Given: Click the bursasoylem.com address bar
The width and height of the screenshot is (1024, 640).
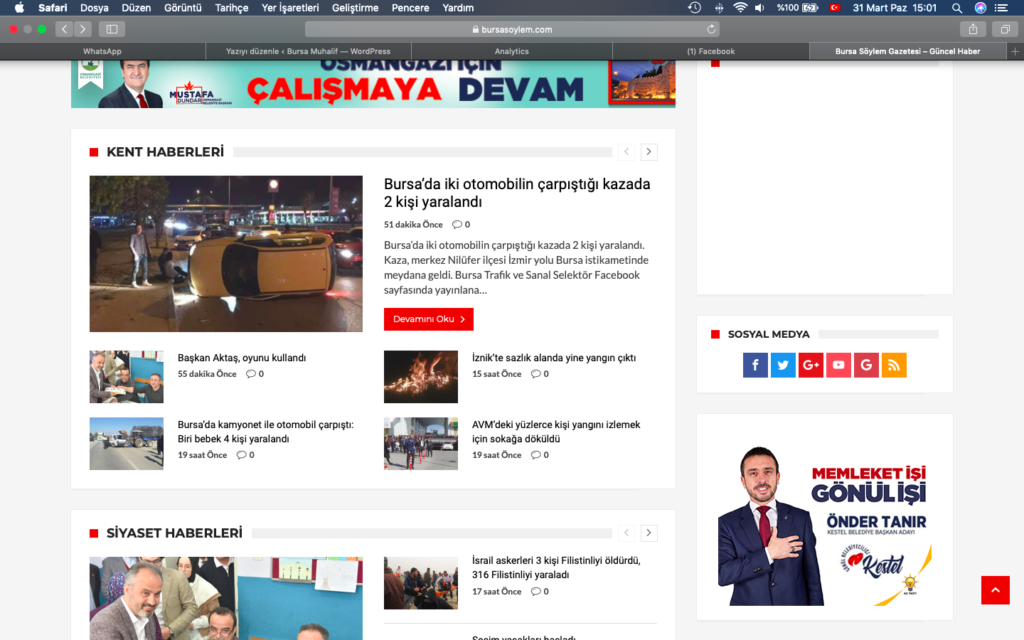Looking at the screenshot, I should [511, 29].
